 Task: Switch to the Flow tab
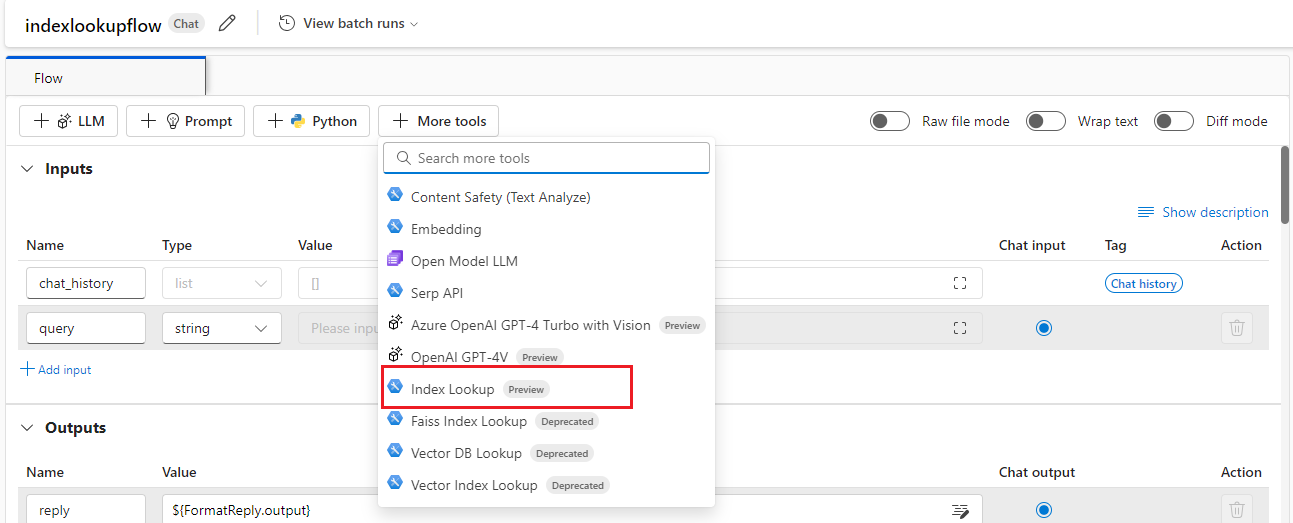coord(105,77)
